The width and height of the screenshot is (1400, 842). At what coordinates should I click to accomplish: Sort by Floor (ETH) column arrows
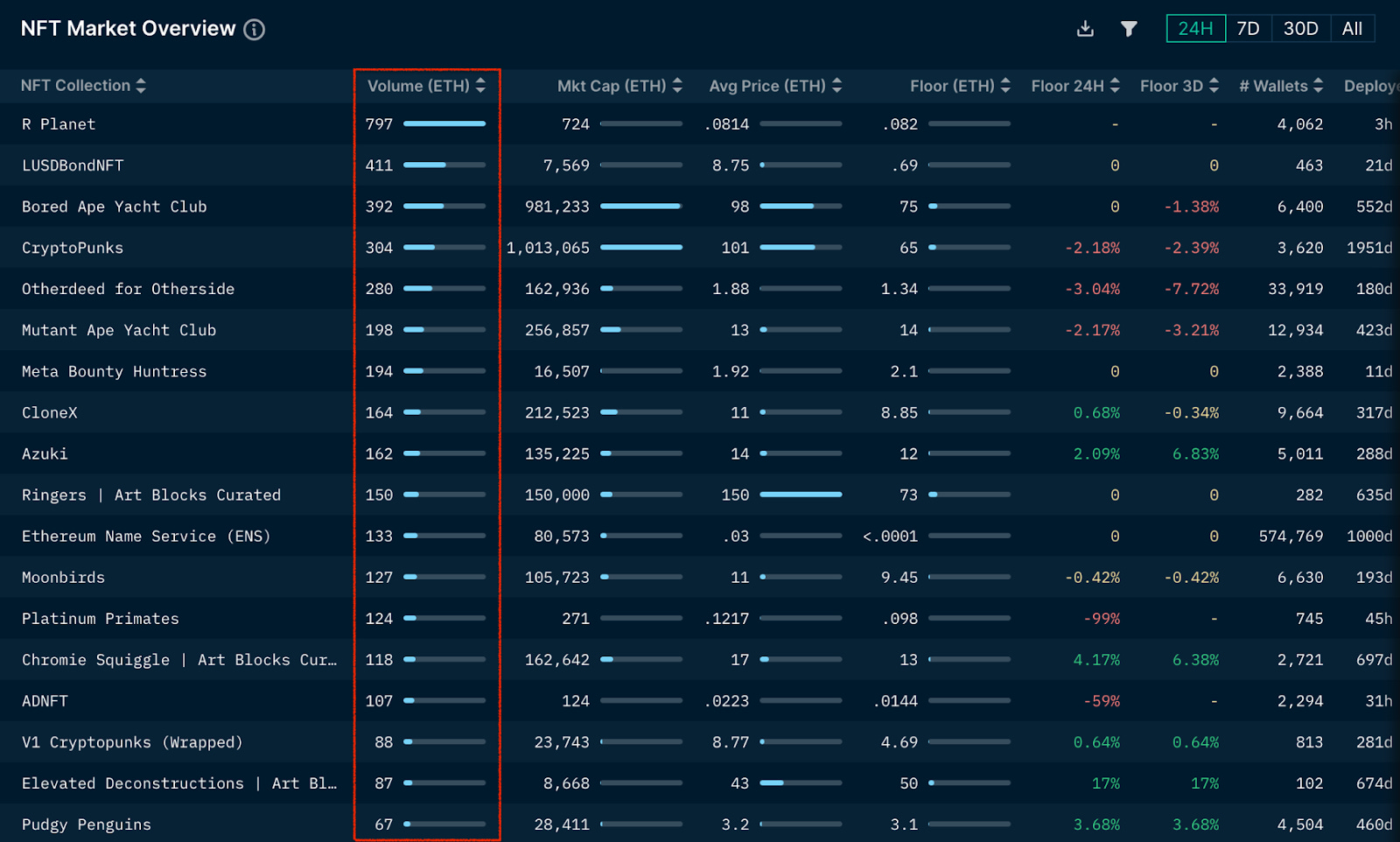click(1005, 86)
